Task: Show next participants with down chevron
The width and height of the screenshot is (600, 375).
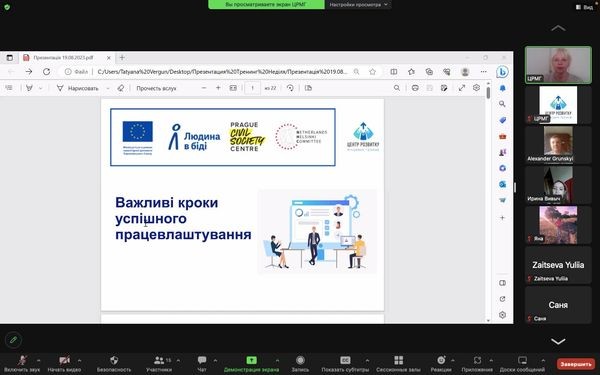Action: click(x=558, y=341)
